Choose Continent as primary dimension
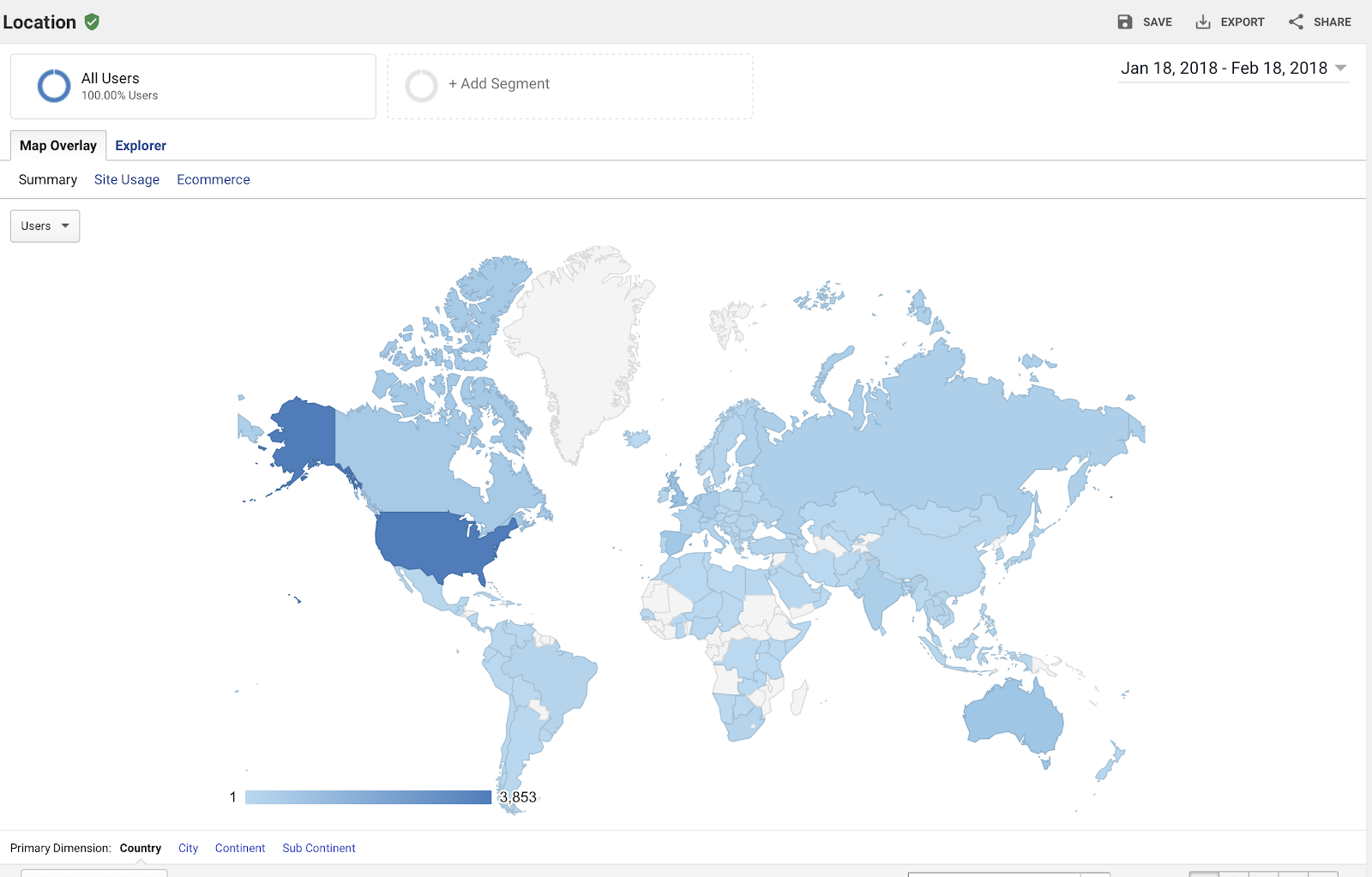Image resolution: width=1372 pixels, height=877 pixels. point(240,849)
